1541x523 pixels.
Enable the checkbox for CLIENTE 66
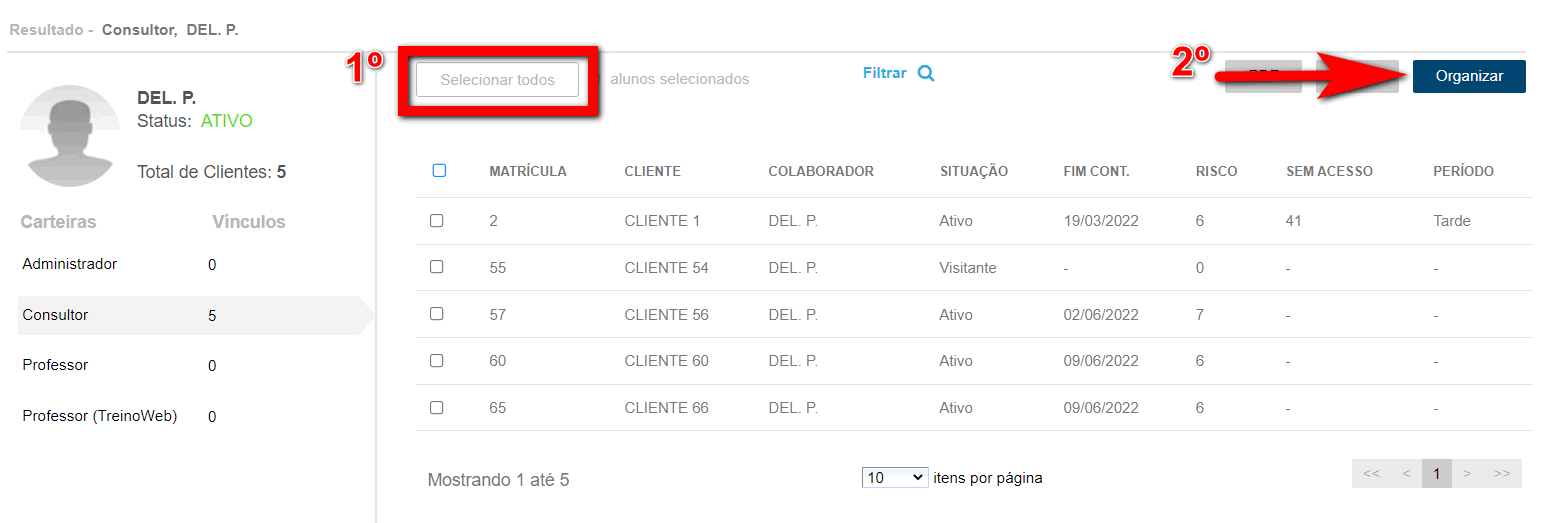(x=437, y=408)
